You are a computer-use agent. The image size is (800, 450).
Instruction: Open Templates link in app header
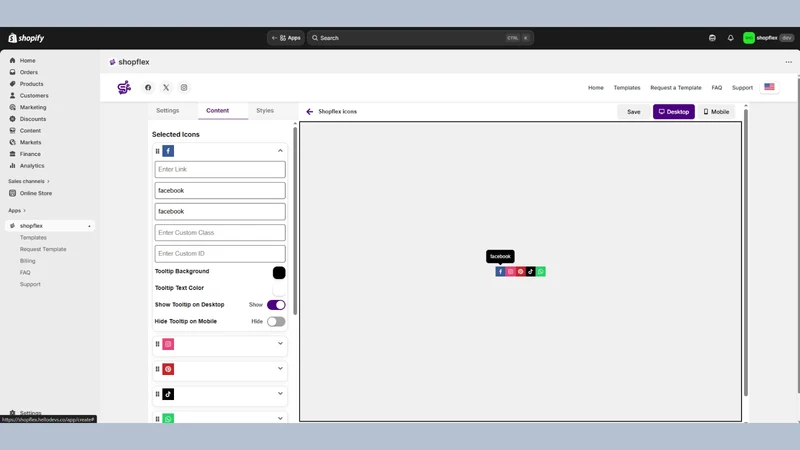click(627, 88)
